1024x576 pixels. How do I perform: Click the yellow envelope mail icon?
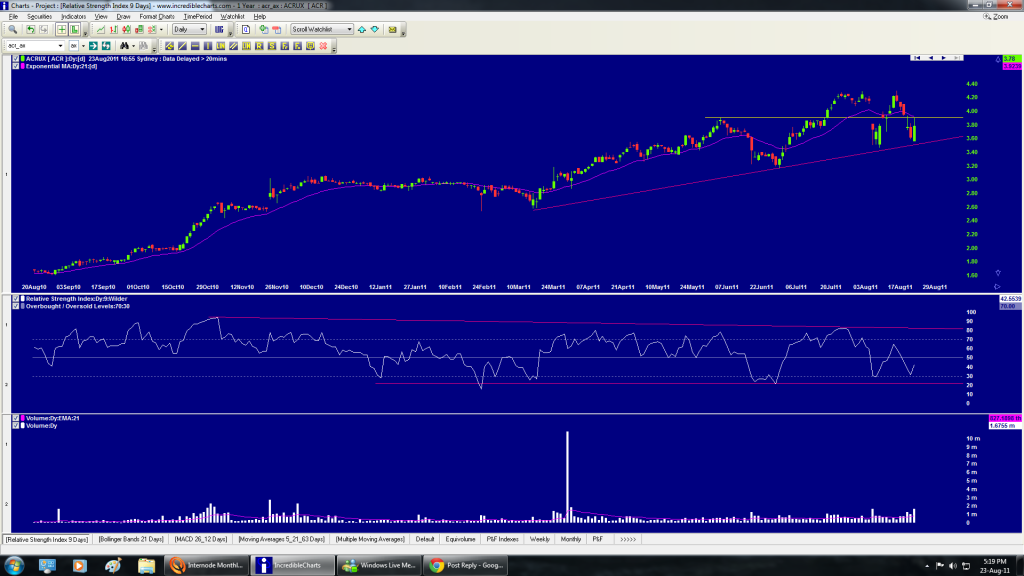(392, 29)
